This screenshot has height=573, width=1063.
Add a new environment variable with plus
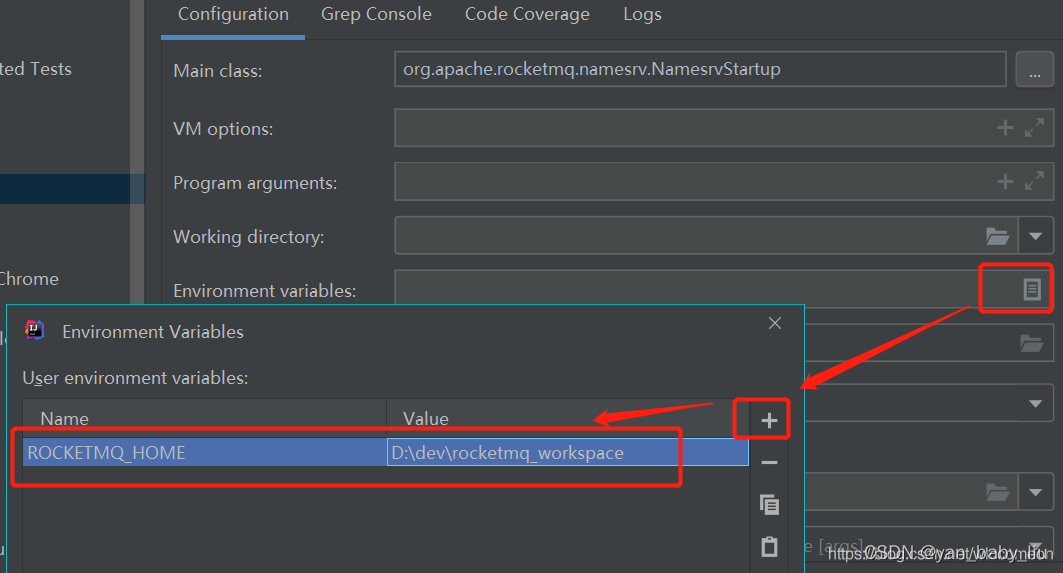769,420
